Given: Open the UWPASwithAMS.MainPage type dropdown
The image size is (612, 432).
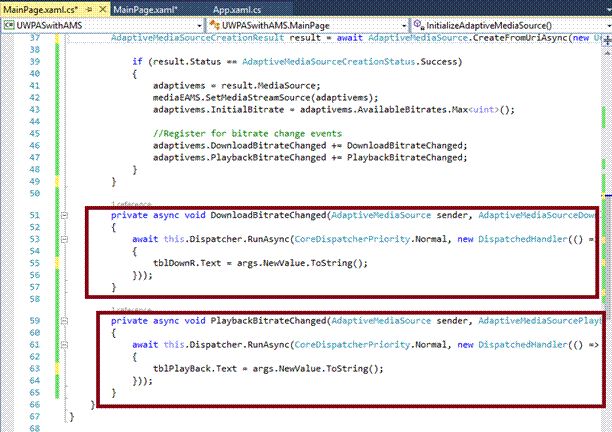Looking at the screenshot, I should coord(404,26).
